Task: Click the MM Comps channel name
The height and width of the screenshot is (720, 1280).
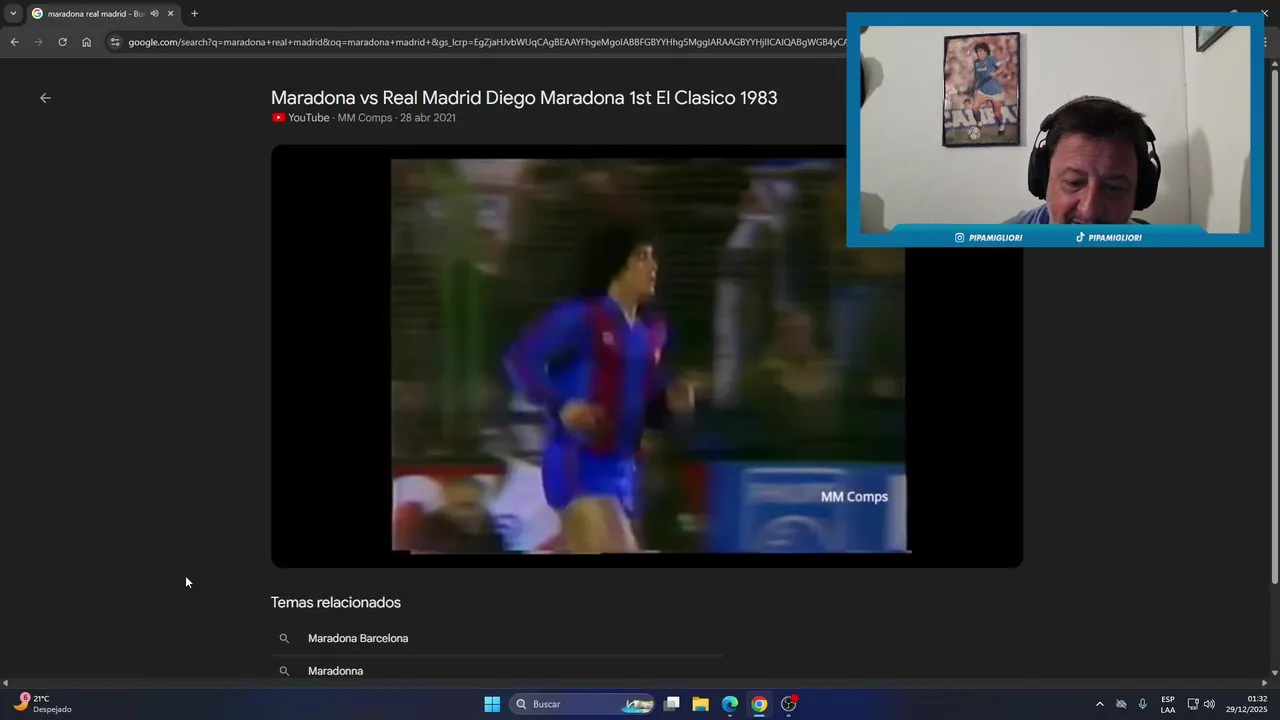Action: 365,118
